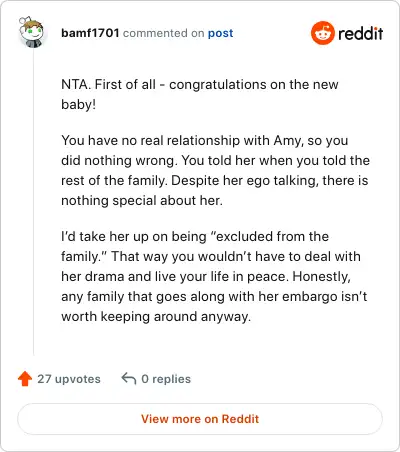Image resolution: width=400 pixels, height=452 pixels.
Task: Click the "commented on" header text
Action: 163,33
